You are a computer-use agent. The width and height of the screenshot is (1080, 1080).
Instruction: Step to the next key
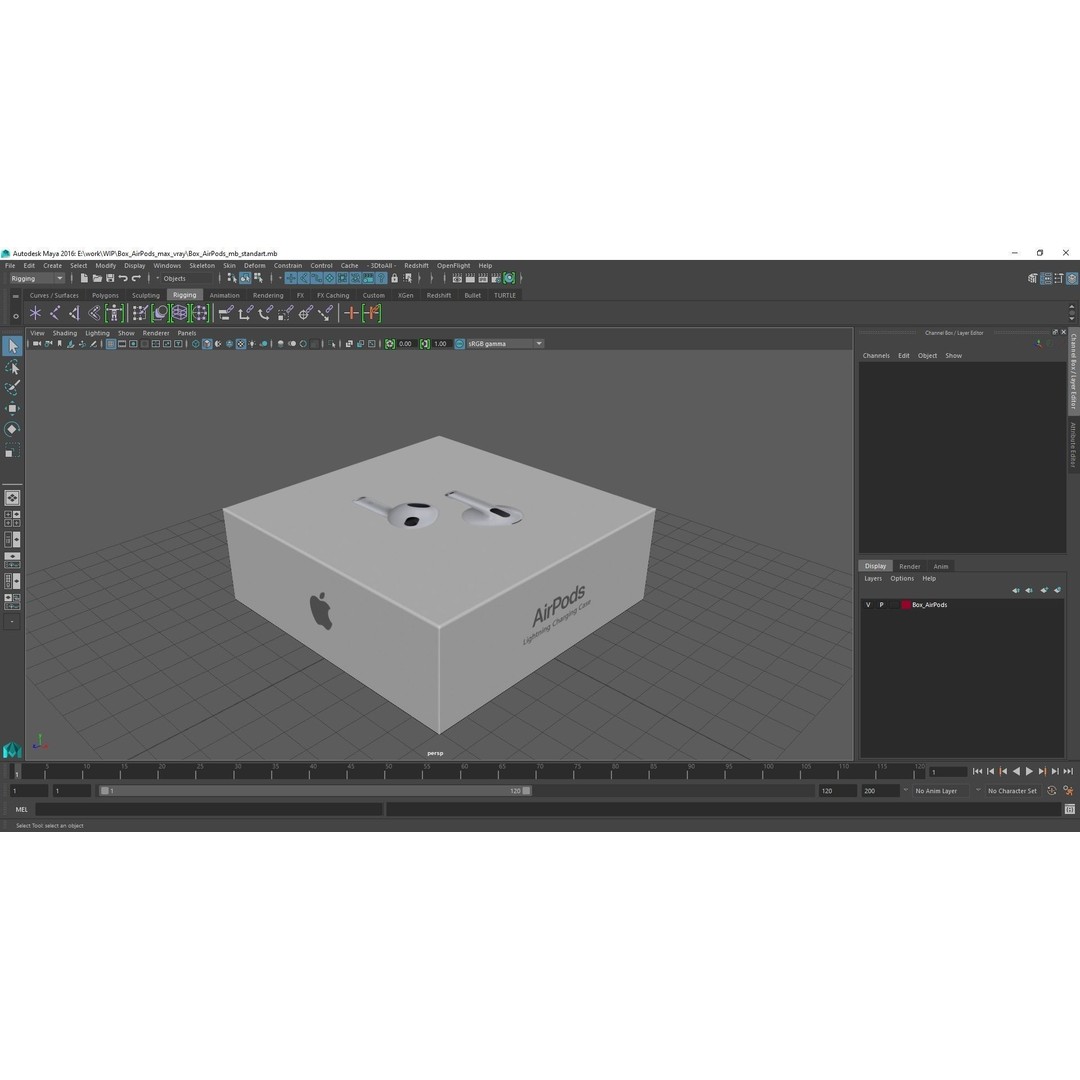(x=1042, y=771)
